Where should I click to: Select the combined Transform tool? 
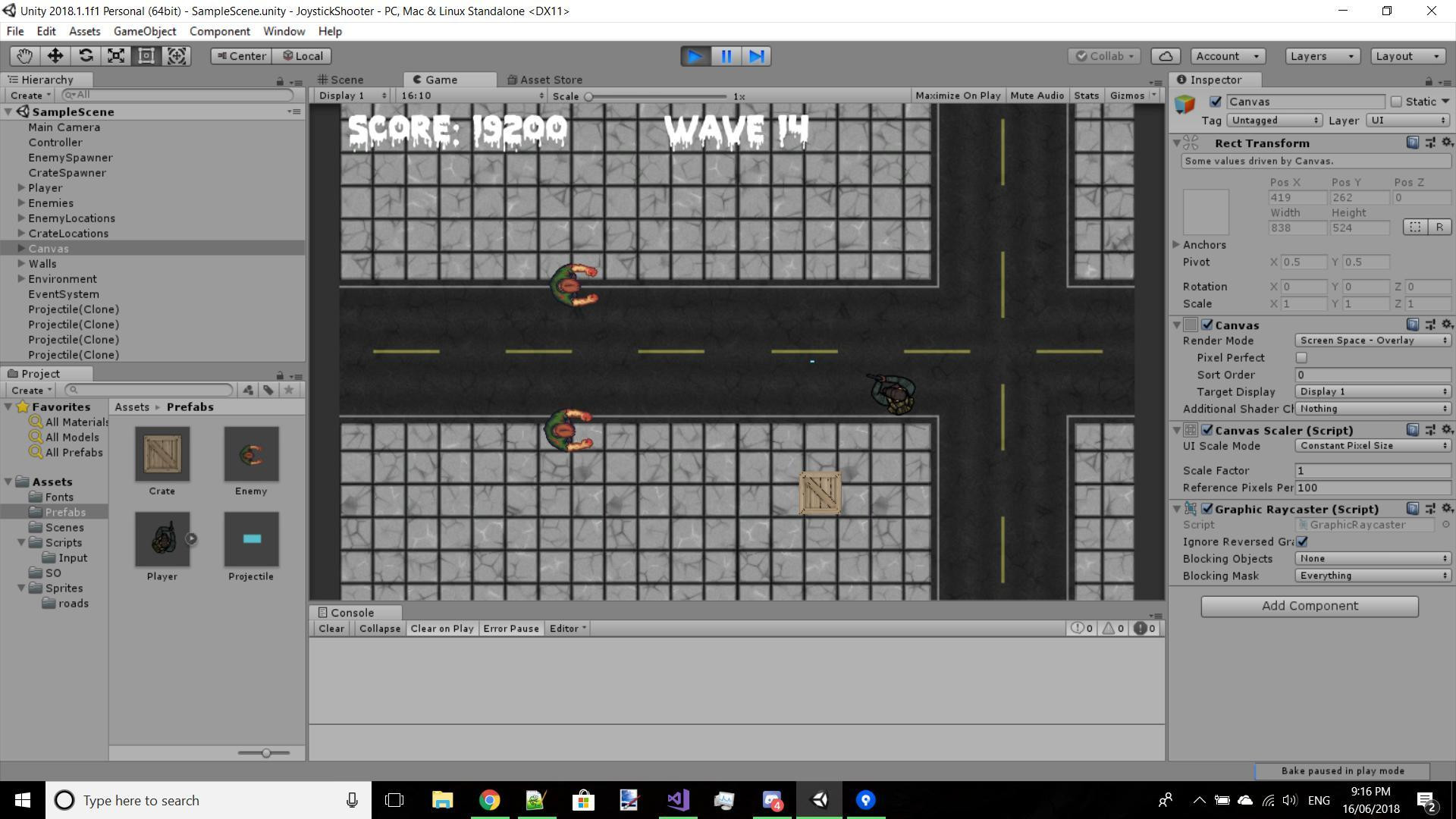tap(177, 56)
